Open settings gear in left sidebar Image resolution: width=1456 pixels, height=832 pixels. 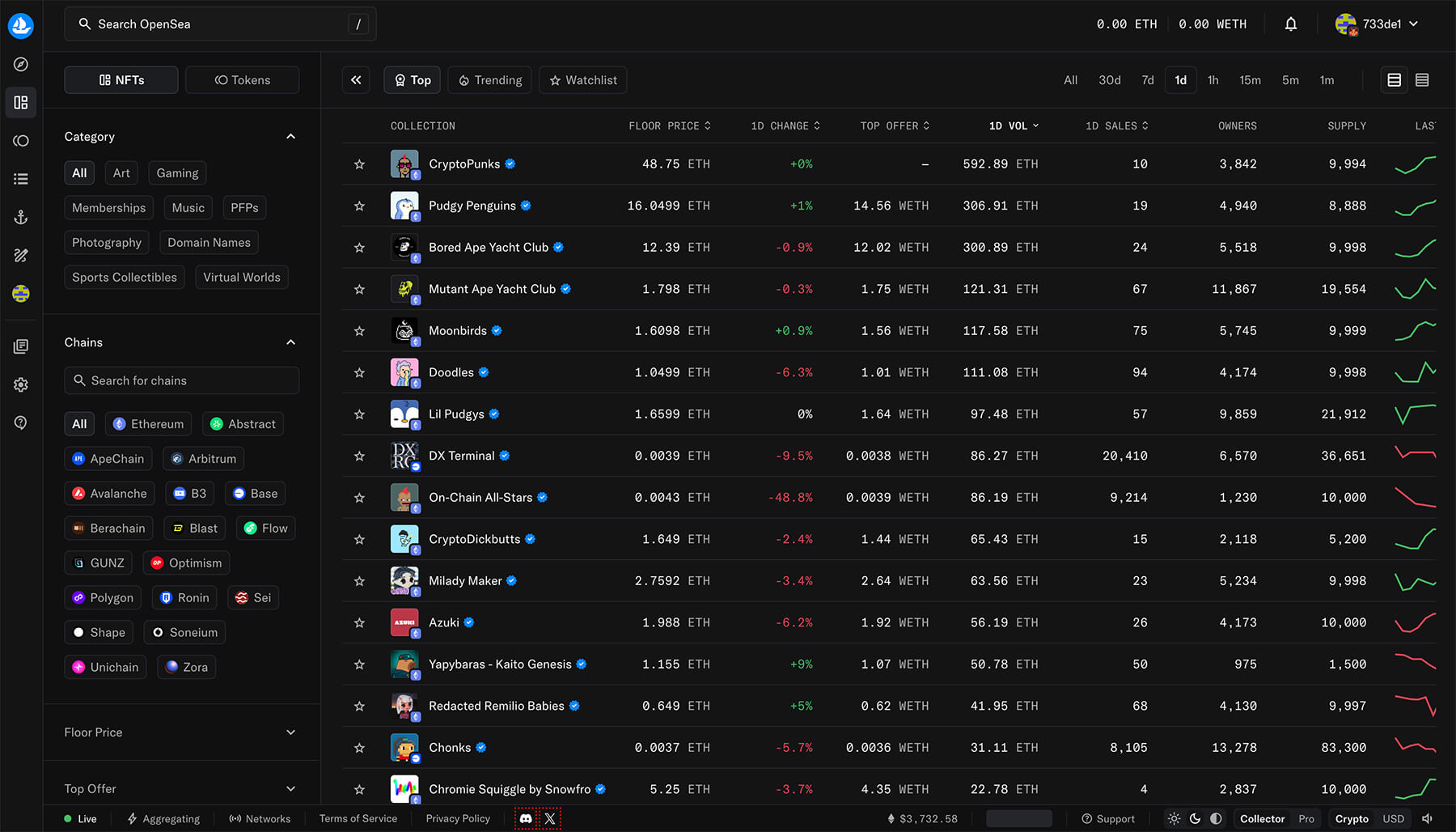tap(21, 385)
